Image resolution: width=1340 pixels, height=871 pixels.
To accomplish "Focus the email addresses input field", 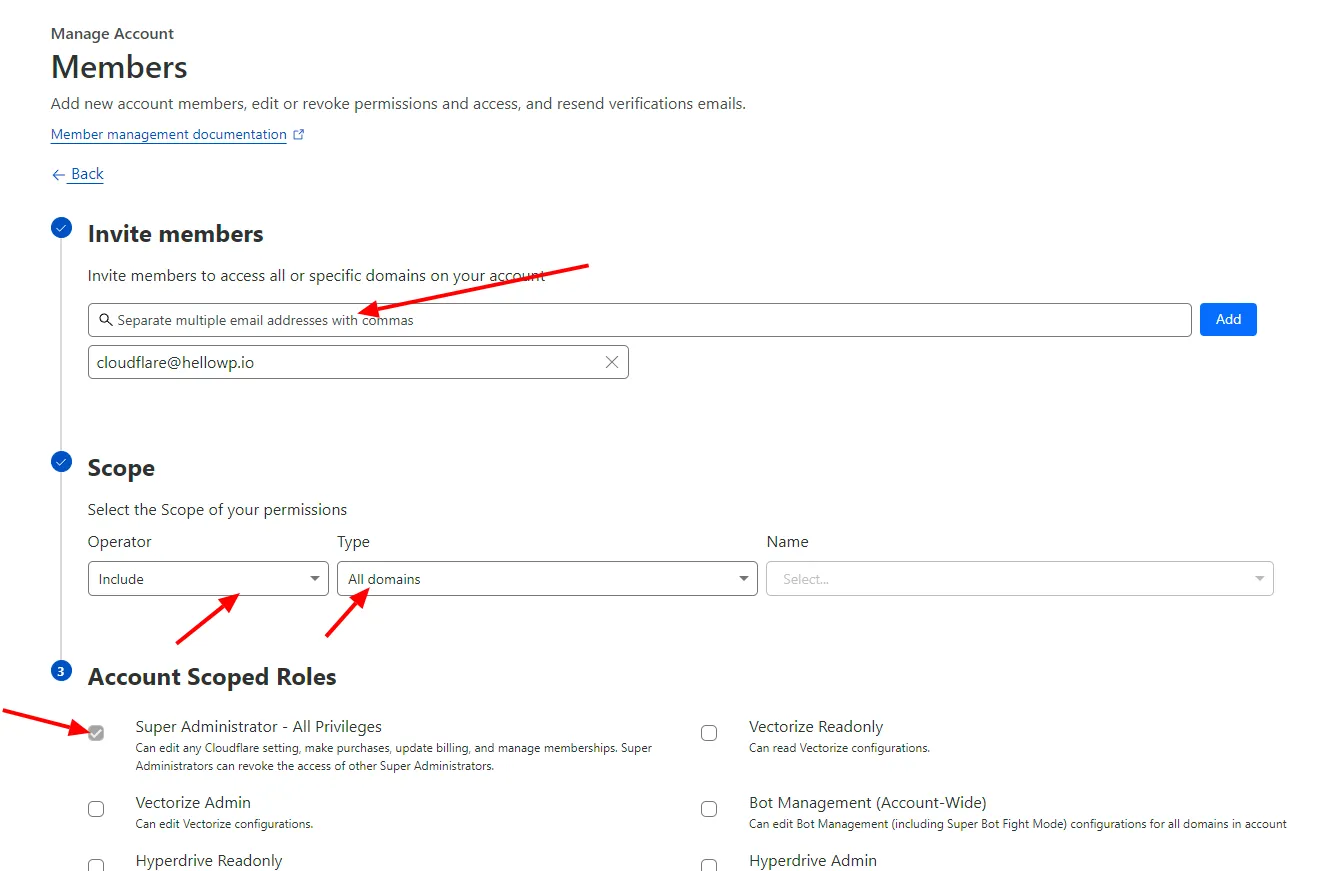I will 640,320.
